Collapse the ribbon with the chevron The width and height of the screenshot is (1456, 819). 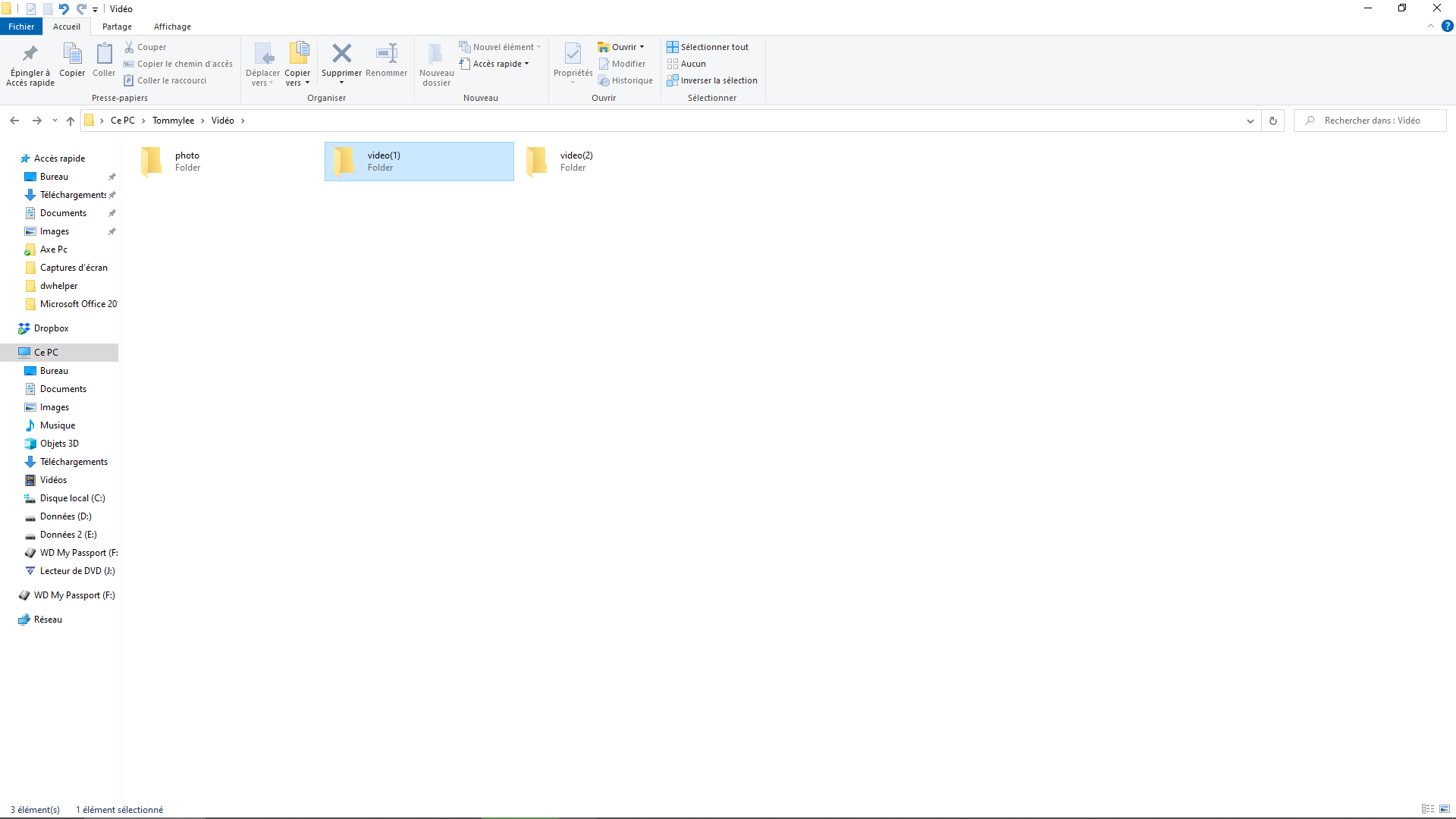[1431, 26]
